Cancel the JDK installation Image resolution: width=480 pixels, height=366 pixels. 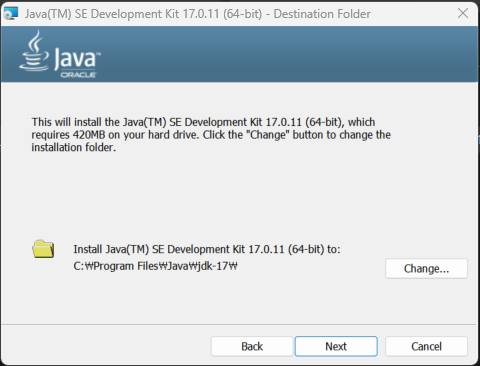pyautogui.click(x=426, y=346)
